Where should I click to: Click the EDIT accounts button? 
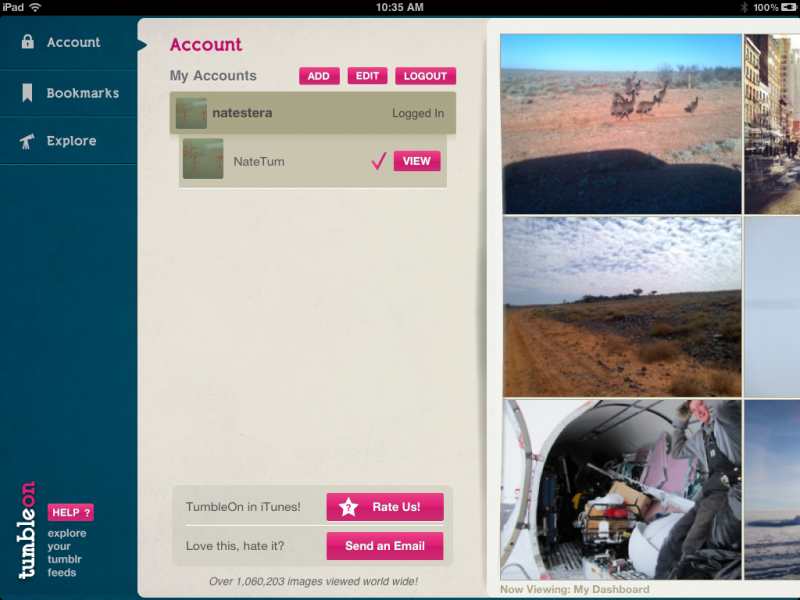[367, 76]
